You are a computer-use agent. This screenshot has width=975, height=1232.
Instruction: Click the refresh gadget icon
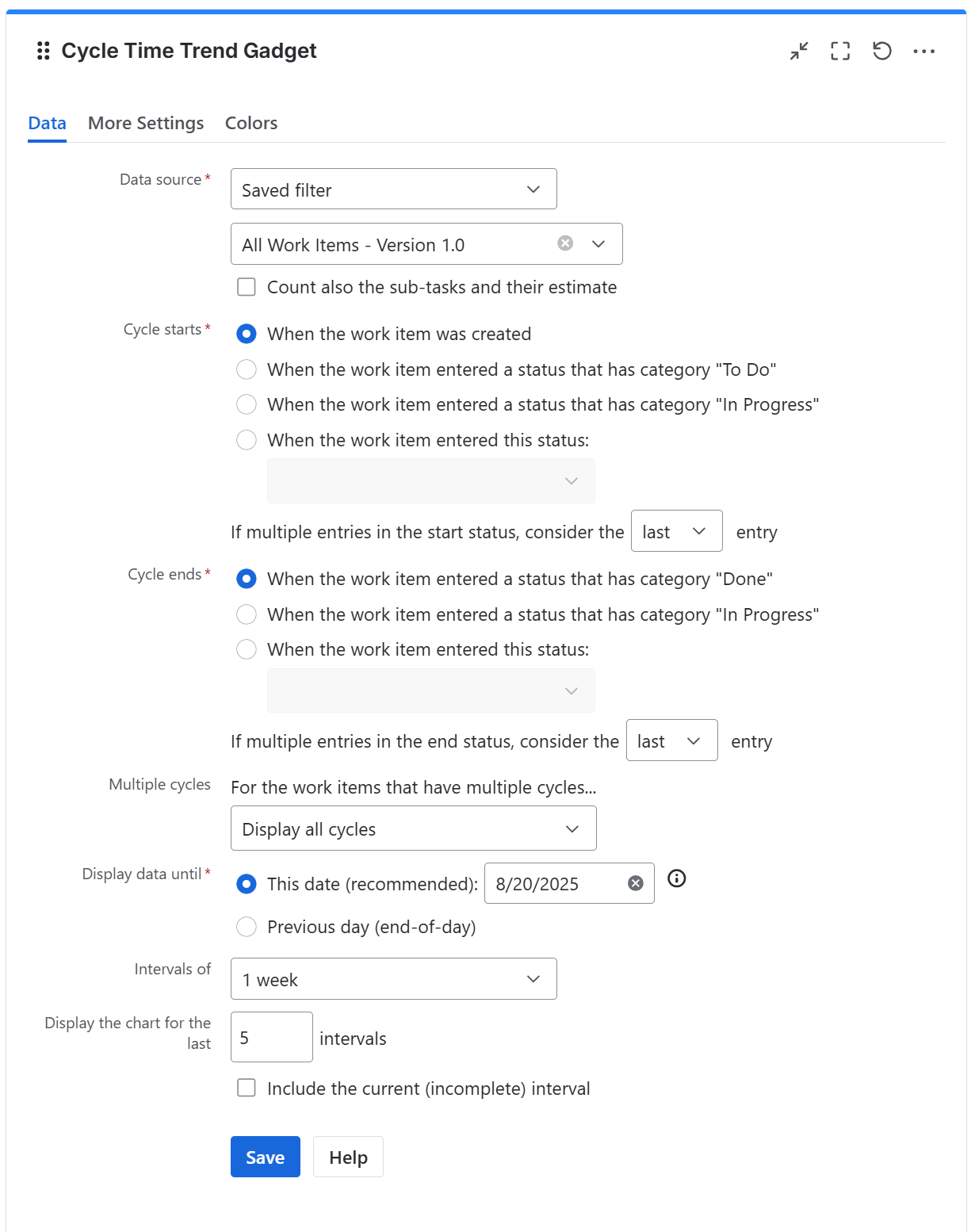882,51
